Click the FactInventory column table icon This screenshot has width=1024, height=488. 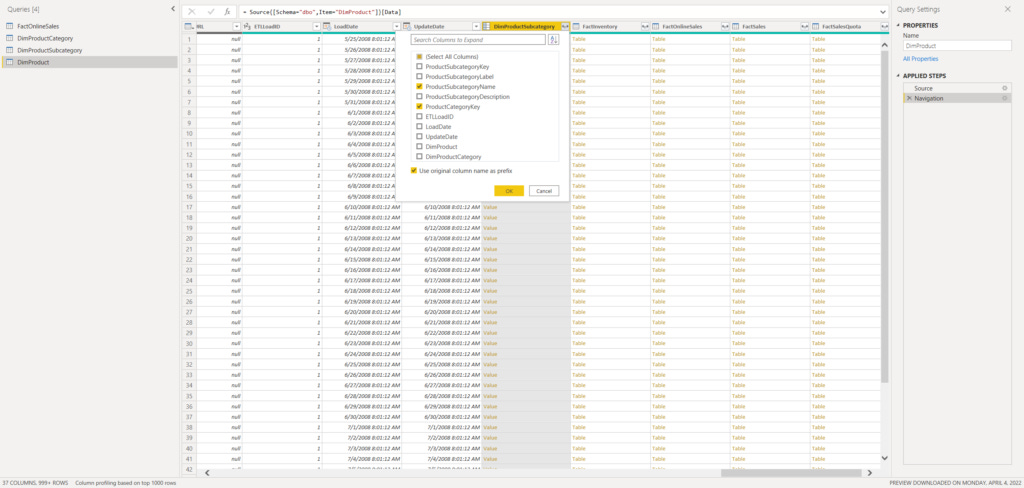pyautogui.click(x=576, y=26)
